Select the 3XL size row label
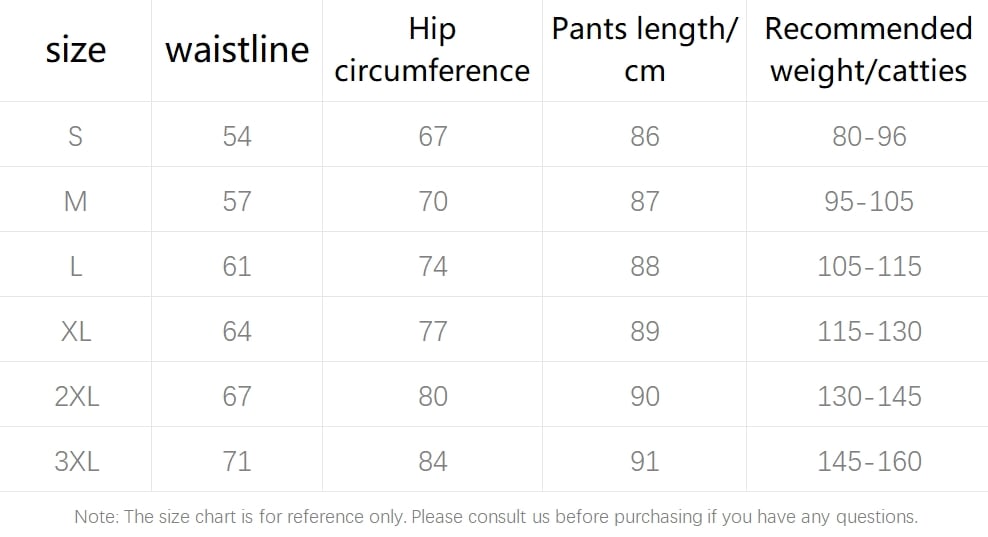 click(x=77, y=461)
